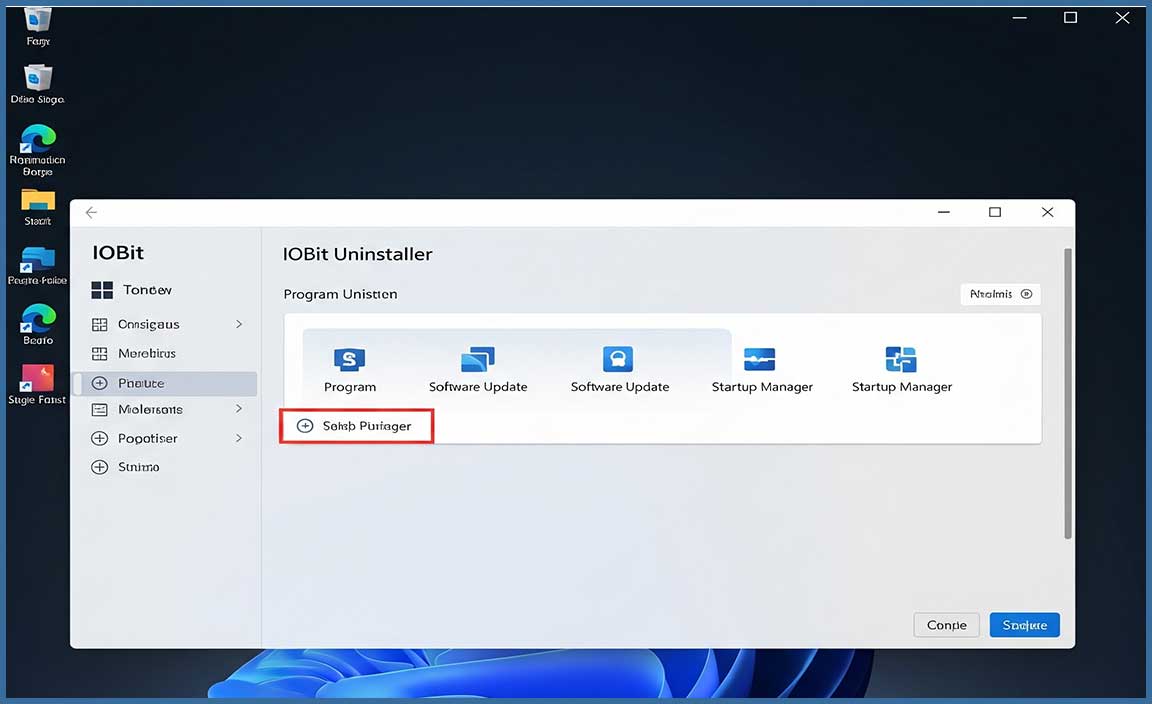Expand the Miolersonts sidebar chevron
The image size is (1152, 704).
tap(239, 409)
